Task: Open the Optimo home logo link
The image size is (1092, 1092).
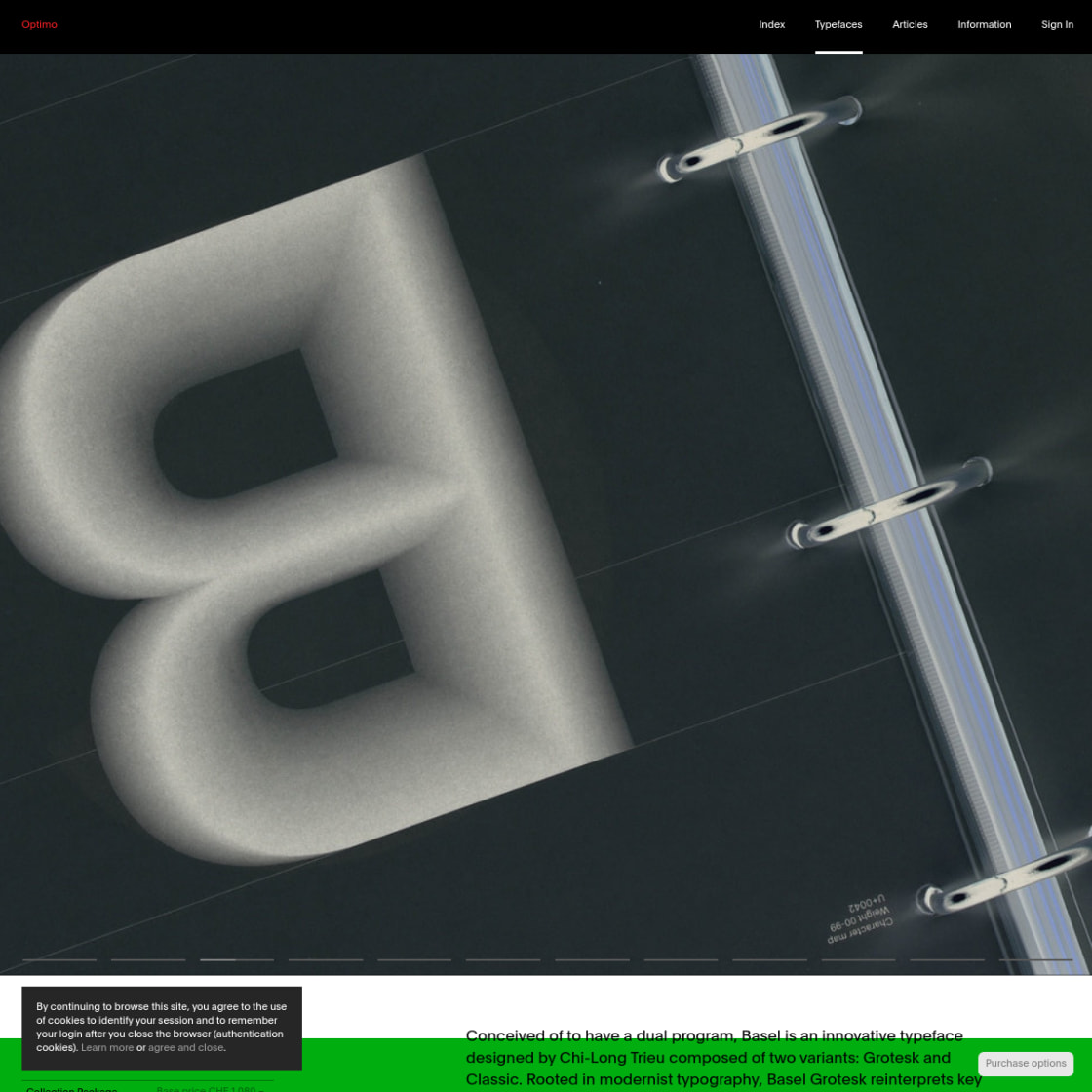Action: pos(39,25)
